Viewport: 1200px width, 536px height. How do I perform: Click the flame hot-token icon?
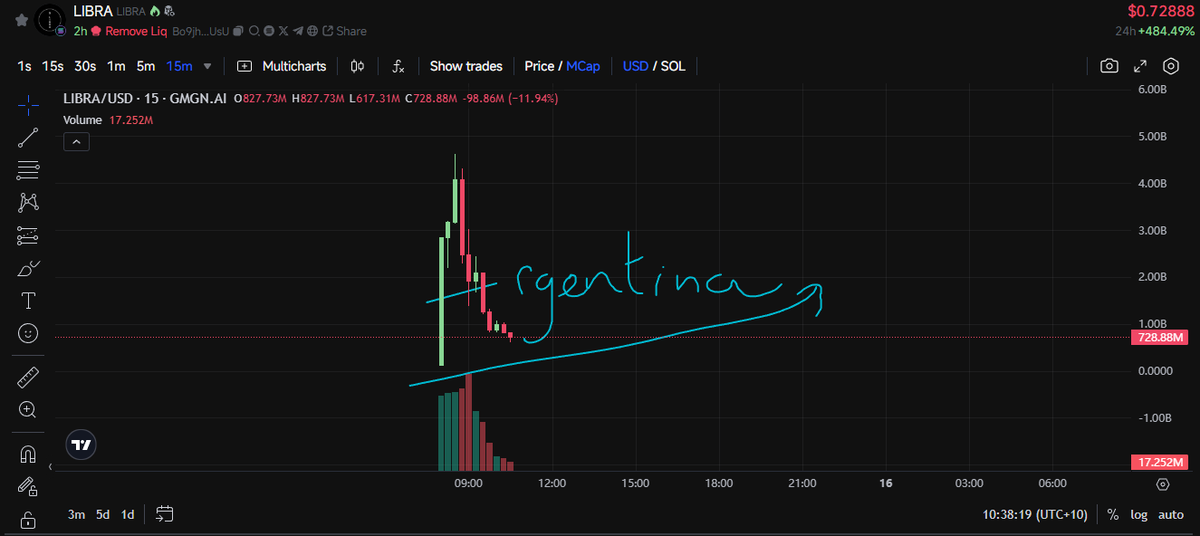pos(154,11)
